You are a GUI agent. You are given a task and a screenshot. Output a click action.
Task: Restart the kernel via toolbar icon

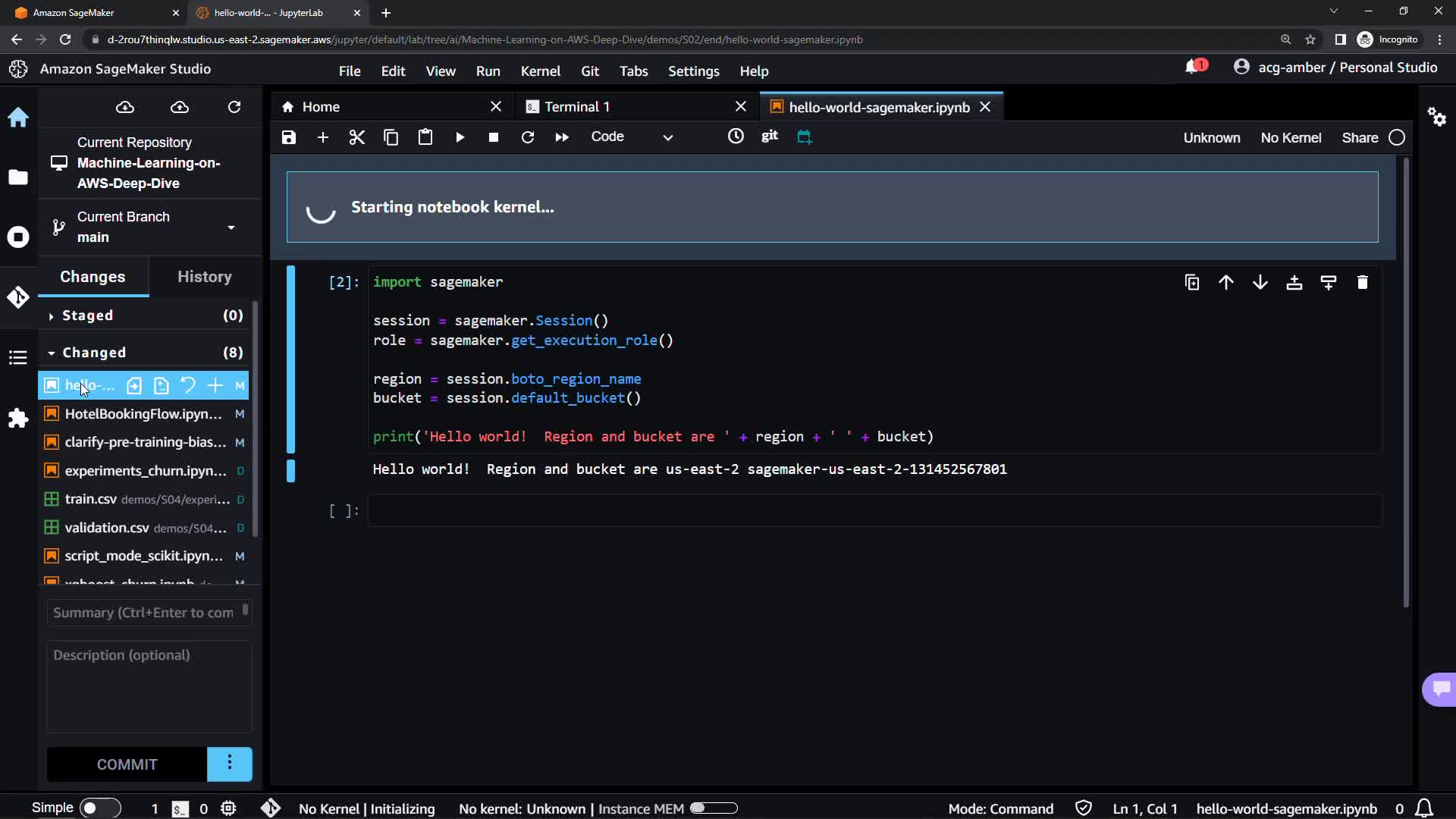click(x=528, y=137)
